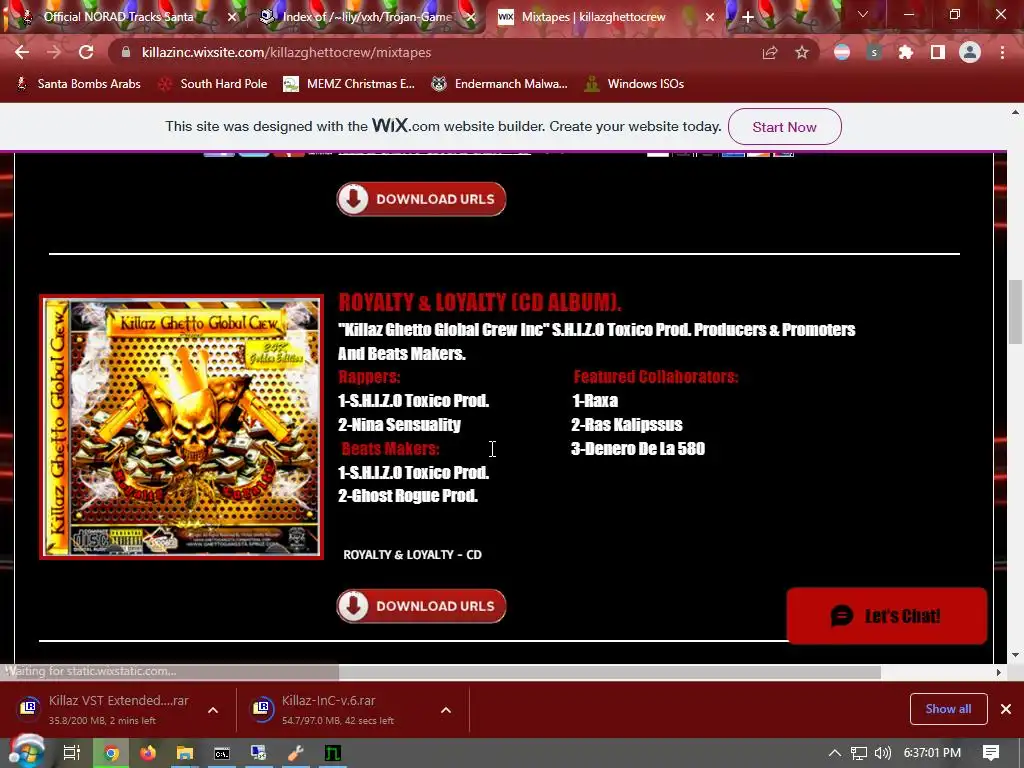Image resolution: width=1024 pixels, height=768 pixels.
Task: Expand Killaz-InC-v.6.rar download options
Action: coord(446,710)
